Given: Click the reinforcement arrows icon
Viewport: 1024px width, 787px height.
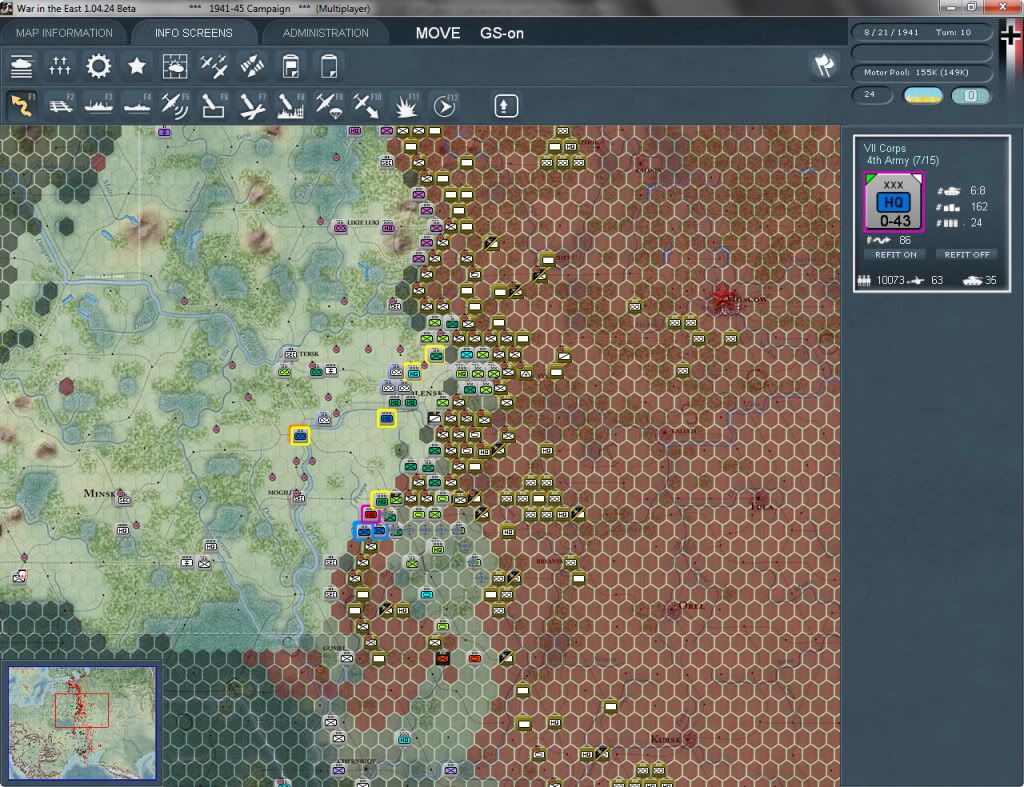Looking at the screenshot, I should click(252, 66).
